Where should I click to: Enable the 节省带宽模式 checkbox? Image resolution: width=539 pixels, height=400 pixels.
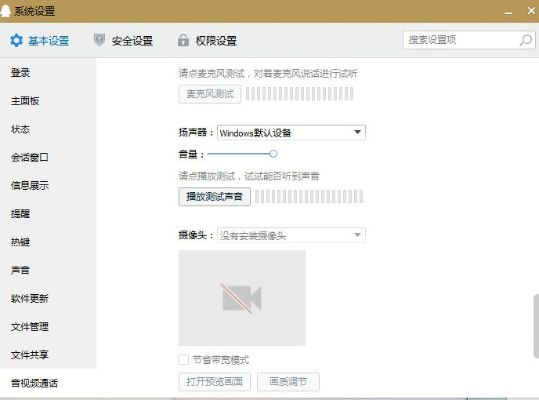(184, 360)
